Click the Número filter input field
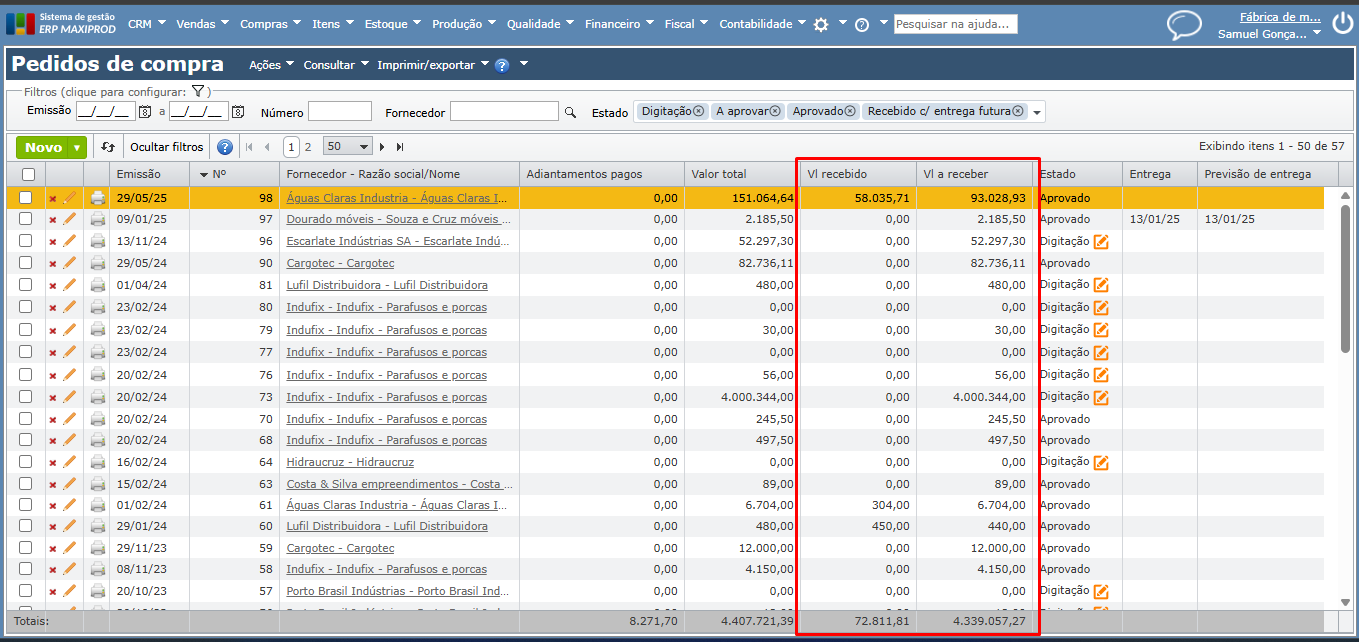 pyautogui.click(x=339, y=112)
